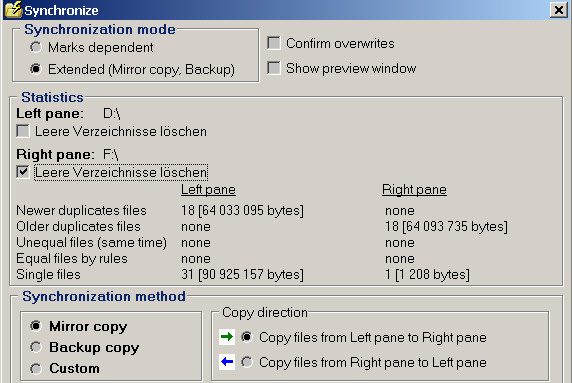Click value 18 [64 093 735 bytes]

(x=446, y=227)
